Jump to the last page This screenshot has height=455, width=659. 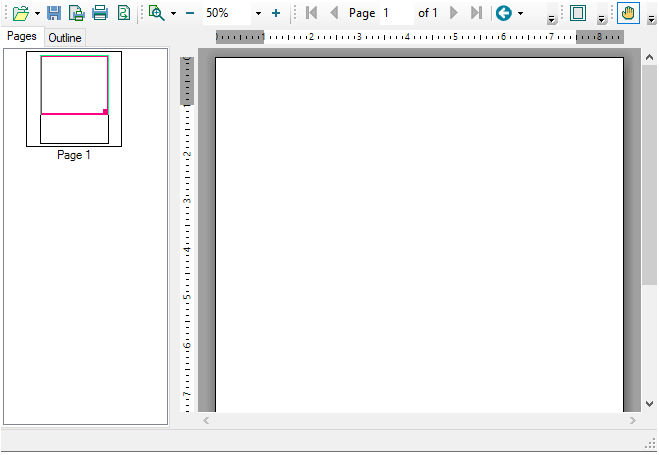476,14
